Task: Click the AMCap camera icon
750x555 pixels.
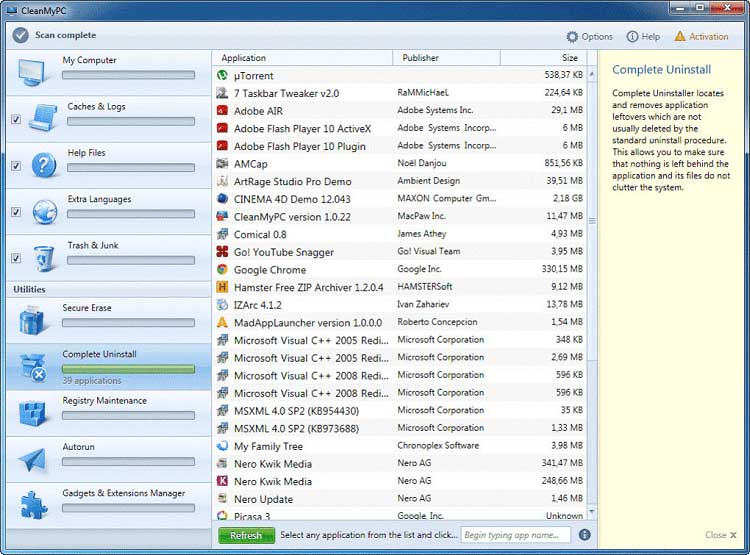Action: 222,164
